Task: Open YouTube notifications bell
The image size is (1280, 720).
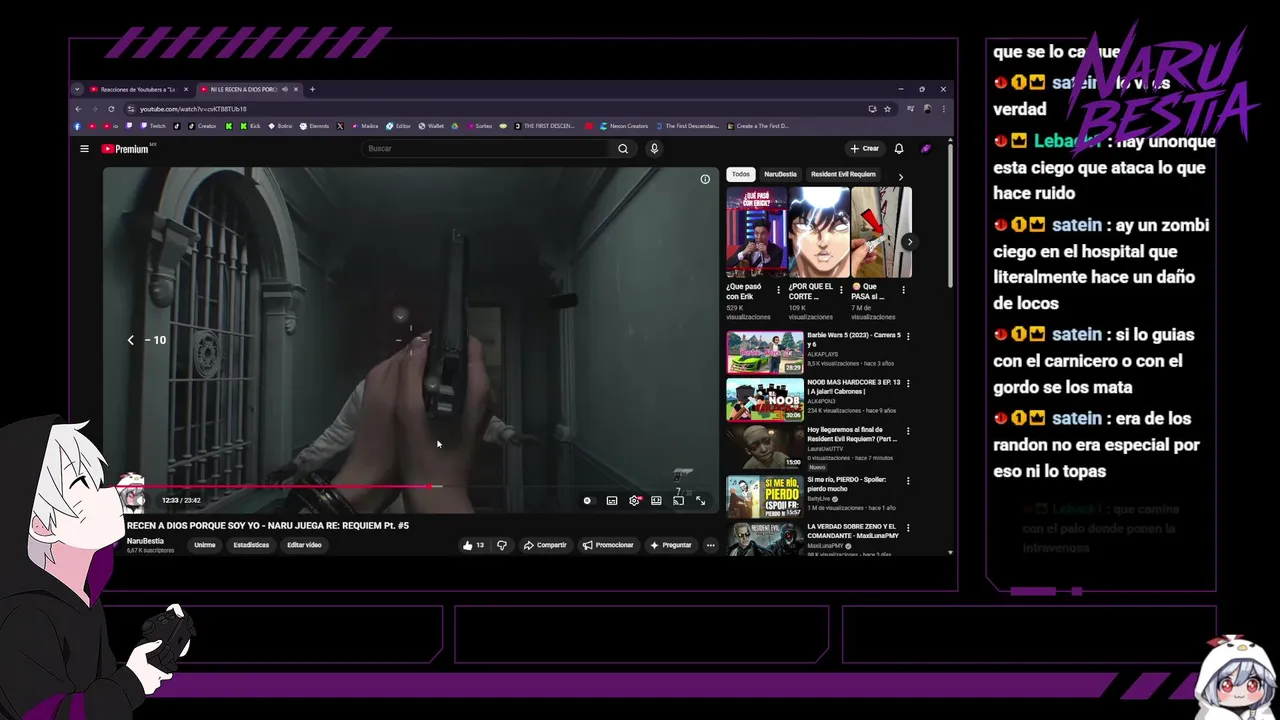Action: (899, 148)
